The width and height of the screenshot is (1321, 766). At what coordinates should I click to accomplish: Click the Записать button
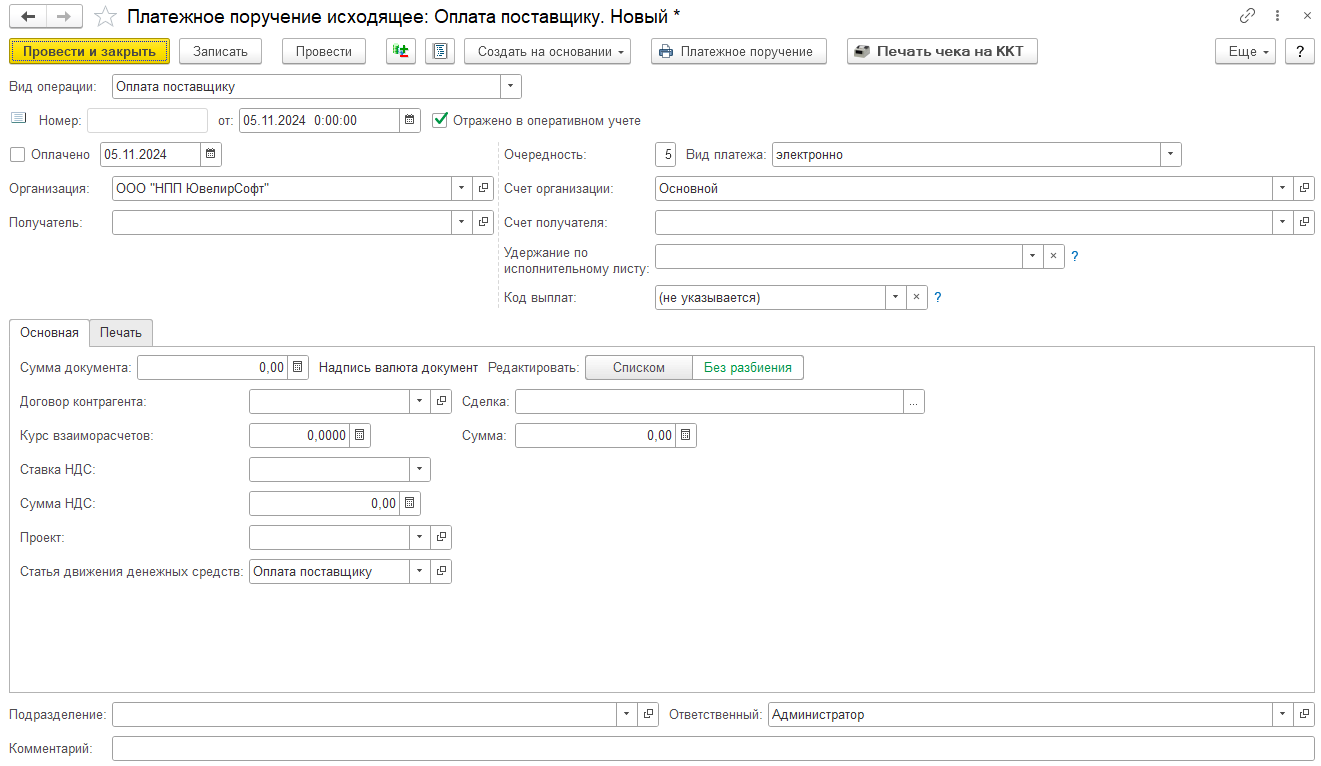coord(221,51)
